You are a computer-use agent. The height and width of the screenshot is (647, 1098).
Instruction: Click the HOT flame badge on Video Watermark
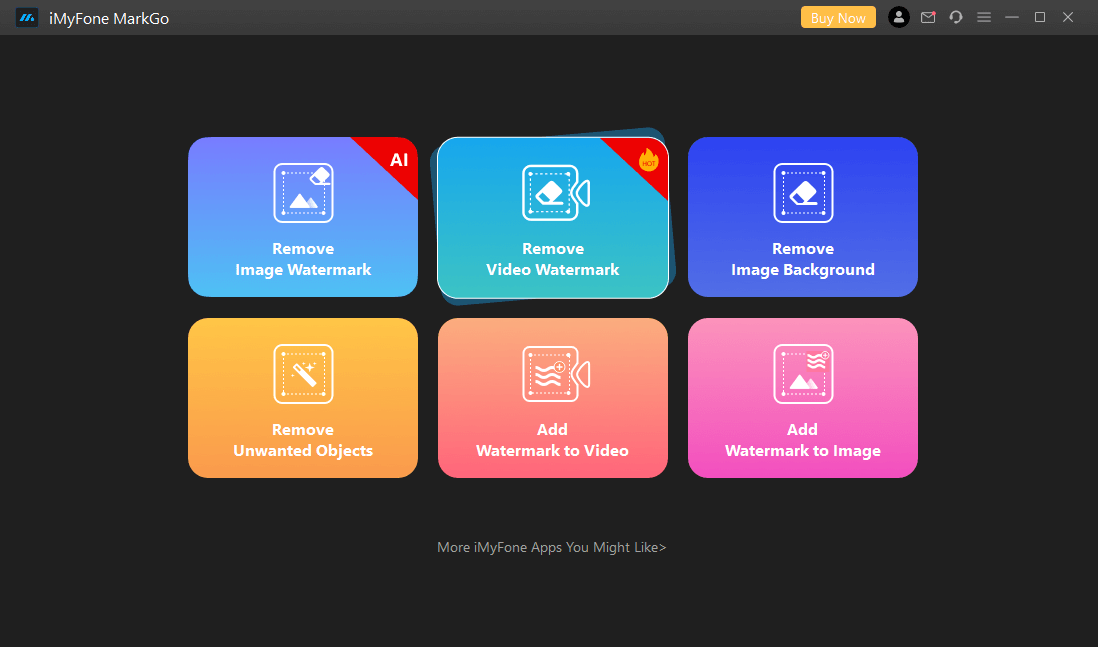click(648, 160)
